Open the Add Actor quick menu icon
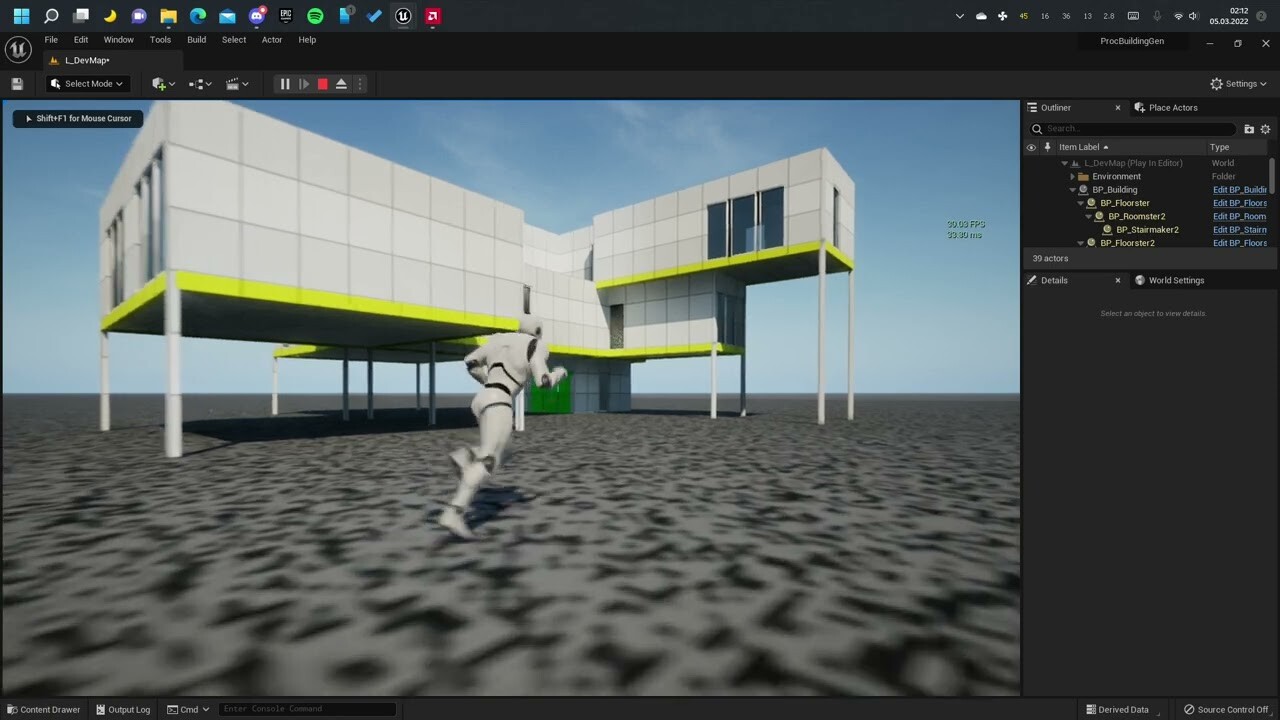The image size is (1280, 720). coord(160,84)
